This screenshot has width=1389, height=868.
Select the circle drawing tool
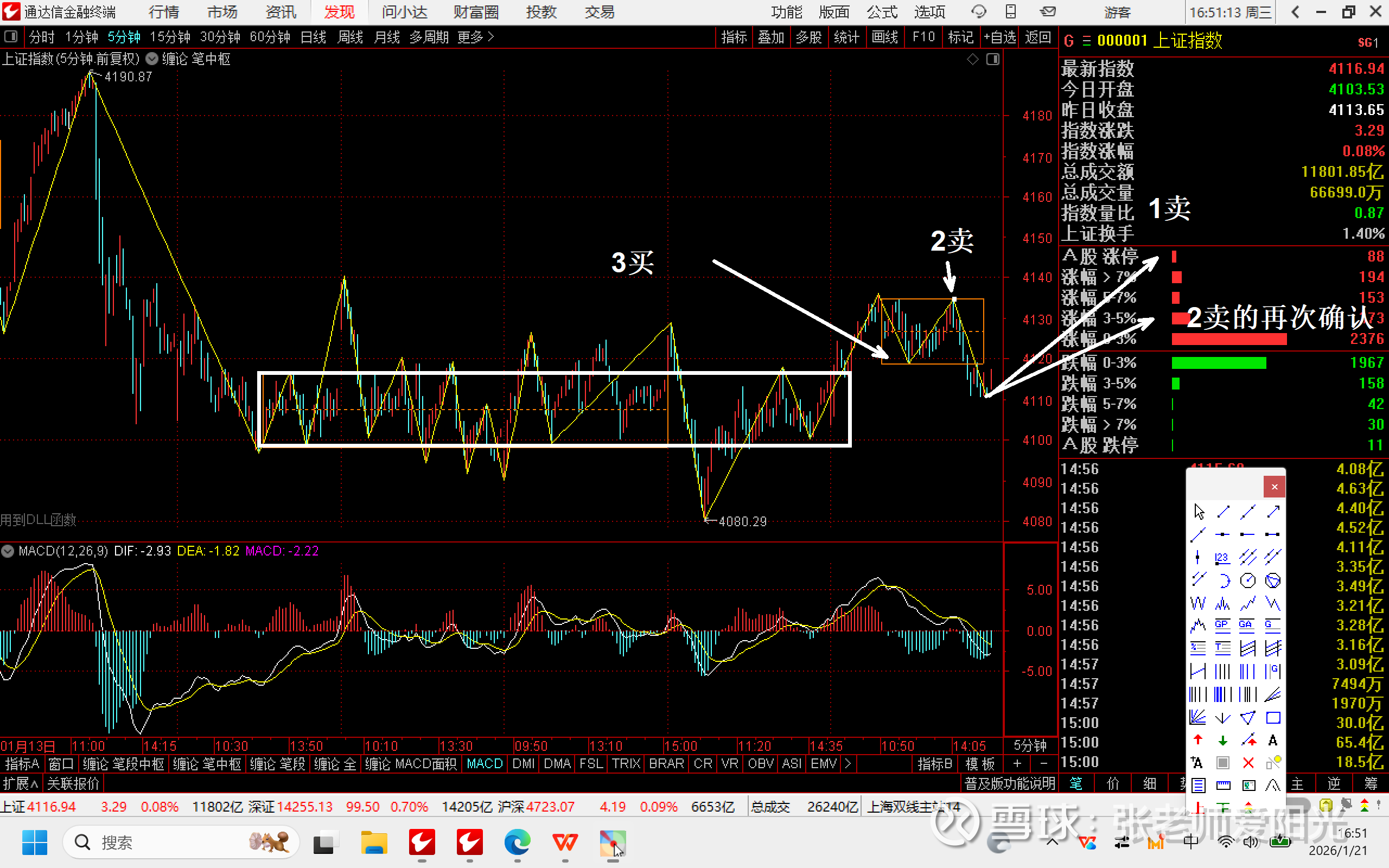point(1248,580)
